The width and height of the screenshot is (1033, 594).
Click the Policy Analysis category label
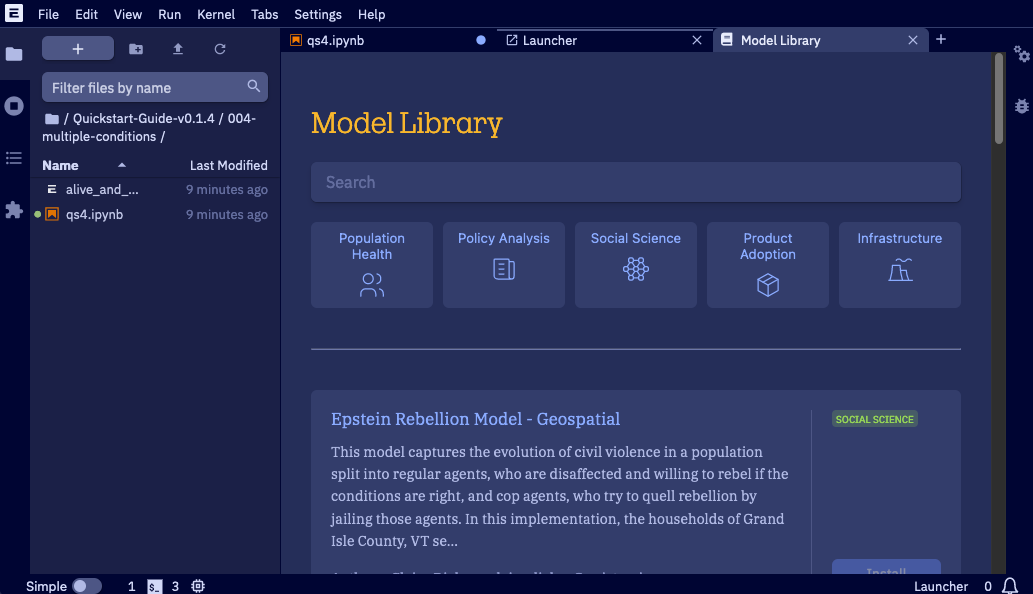click(x=503, y=238)
